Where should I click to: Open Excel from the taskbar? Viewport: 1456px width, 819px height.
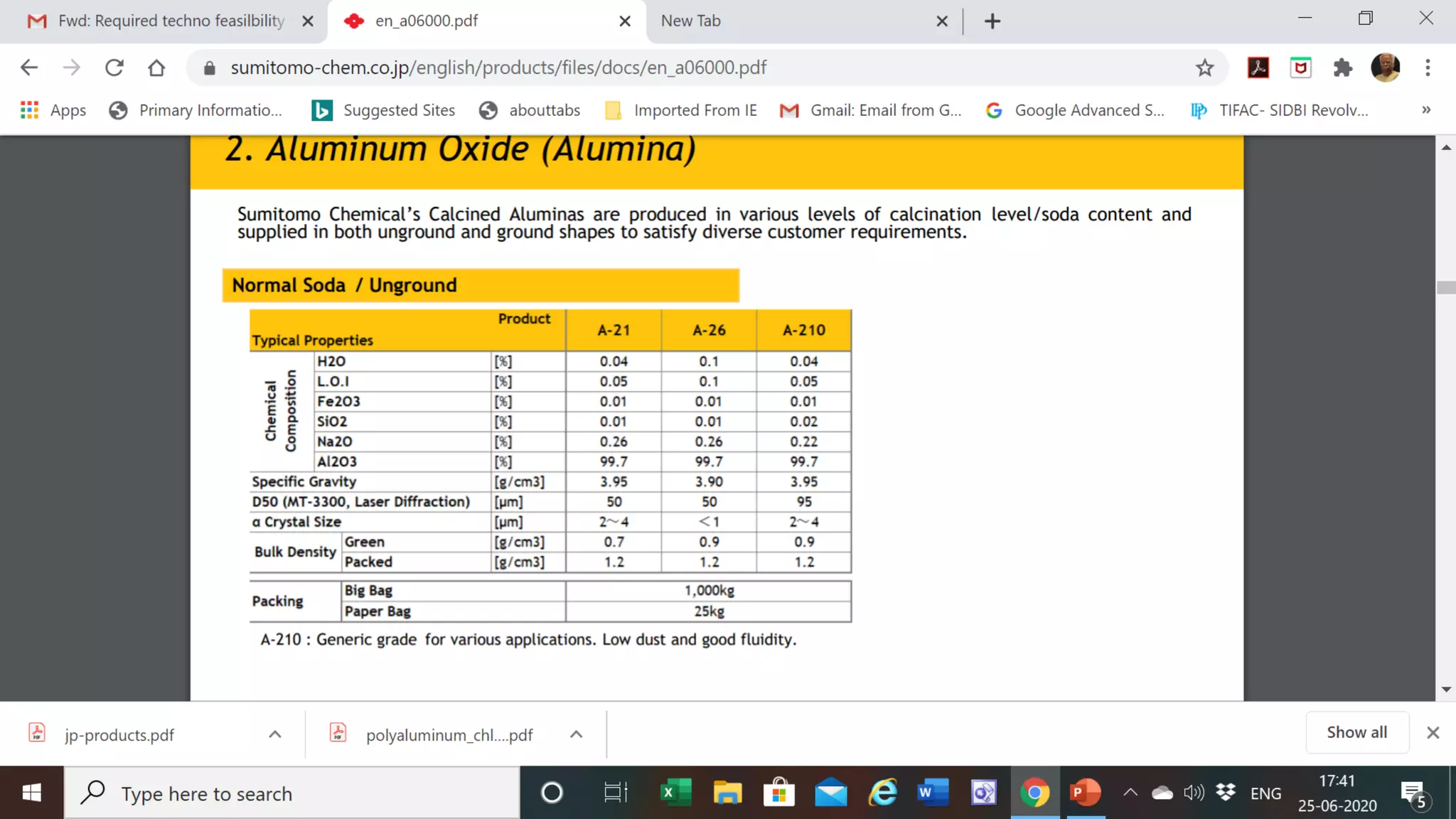tap(675, 793)
